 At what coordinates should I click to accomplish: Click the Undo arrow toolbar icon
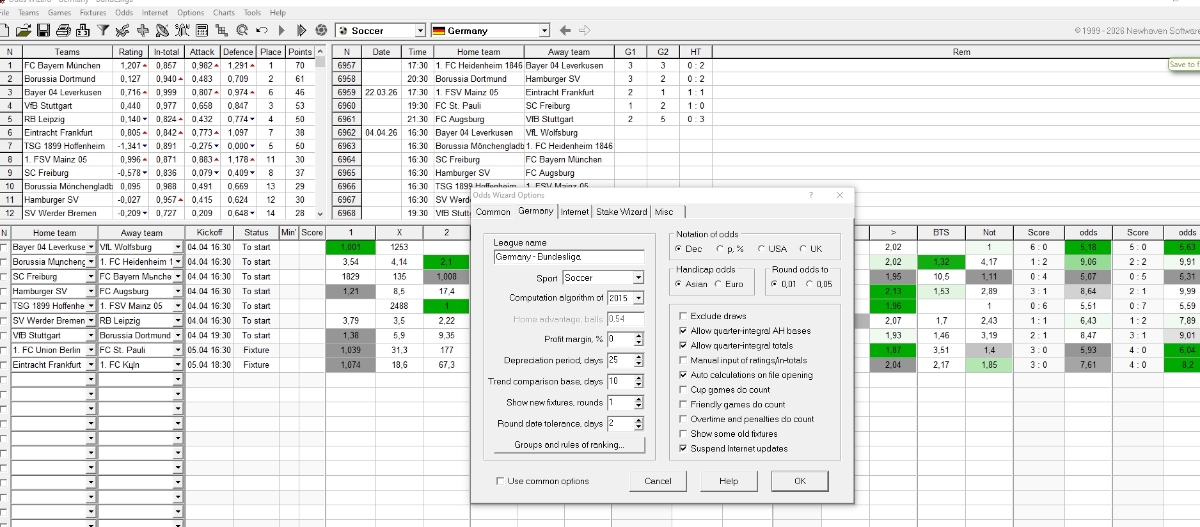click(259, 31)
